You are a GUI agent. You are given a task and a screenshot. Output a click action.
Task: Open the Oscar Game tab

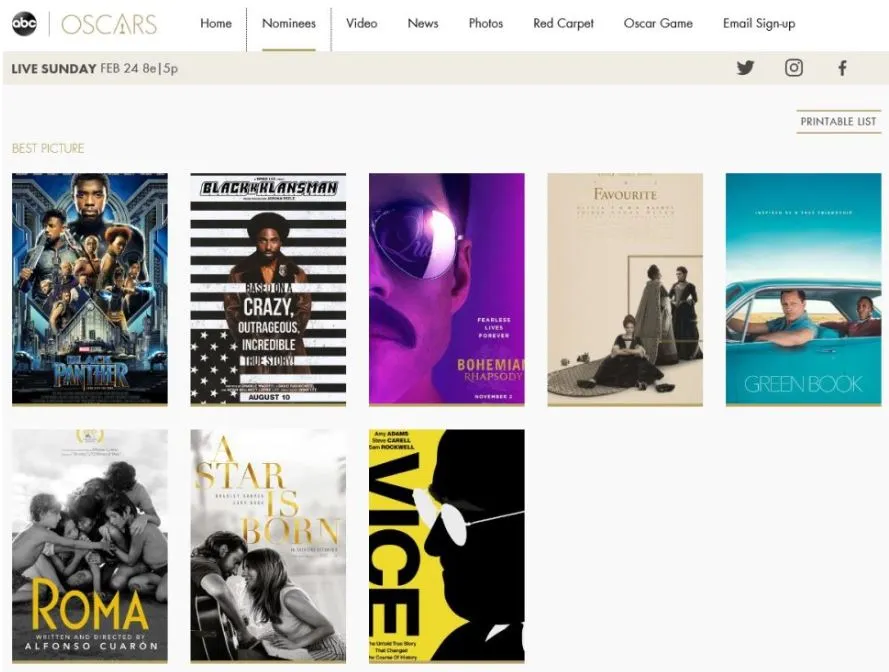tap(658, 23)
